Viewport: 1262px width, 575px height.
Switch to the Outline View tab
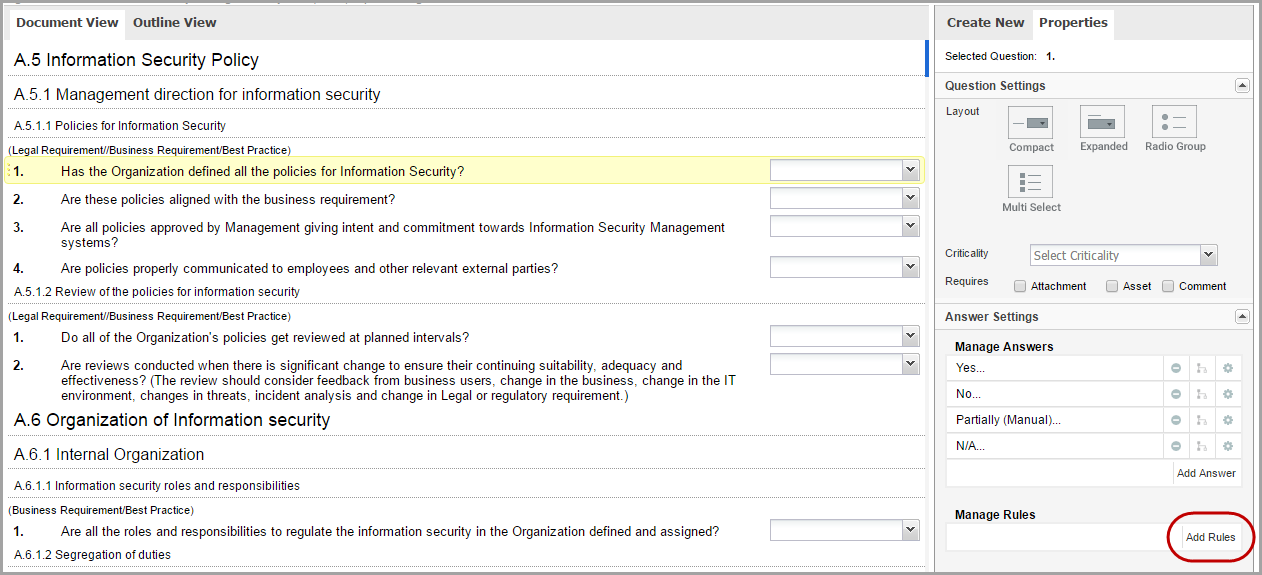[174, 22]
